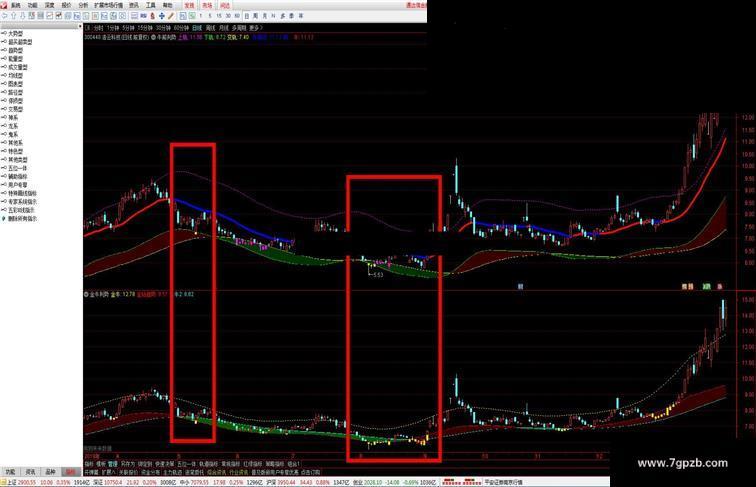The height and width of the screenshot is (487, 756).
Task: Click the 管理 button below chart
Action: [113, 464]
